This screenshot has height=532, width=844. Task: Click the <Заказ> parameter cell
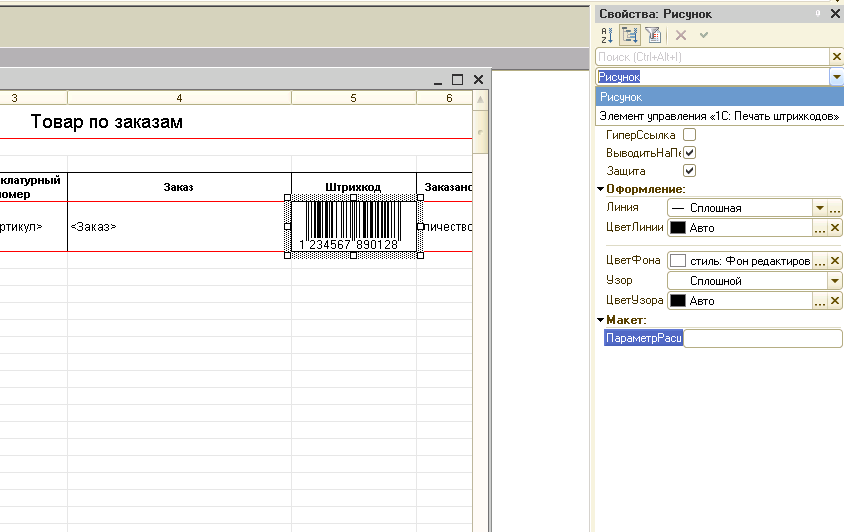point(179,227)
